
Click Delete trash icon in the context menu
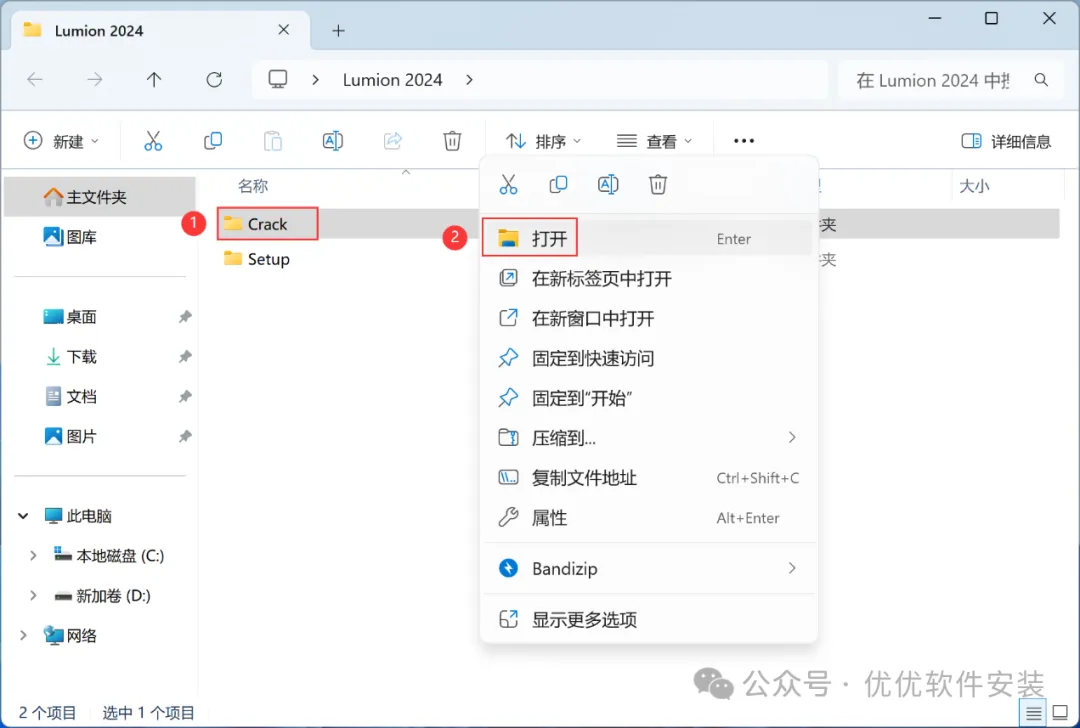click(658, 185)
